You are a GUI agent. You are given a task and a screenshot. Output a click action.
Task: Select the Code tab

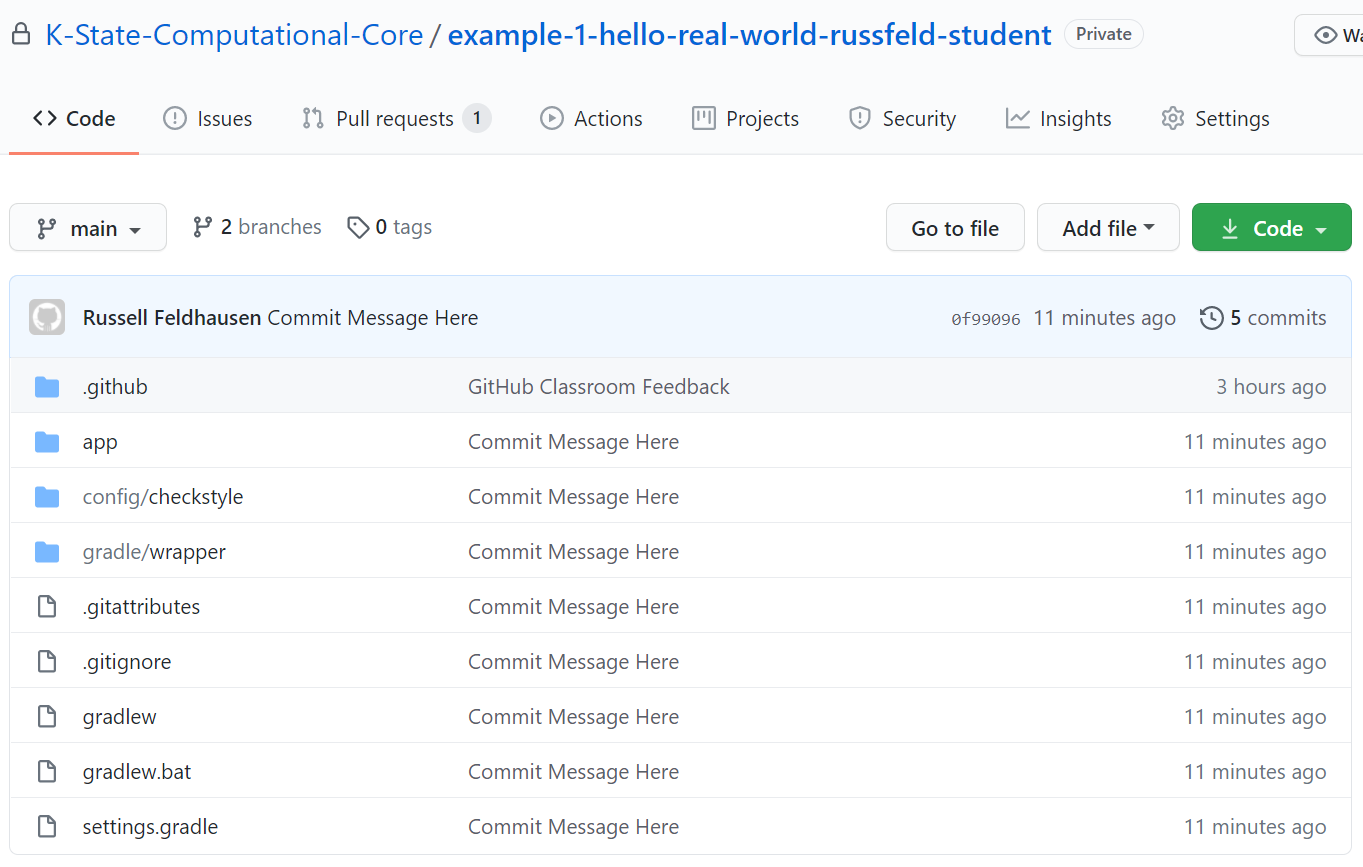74,118
